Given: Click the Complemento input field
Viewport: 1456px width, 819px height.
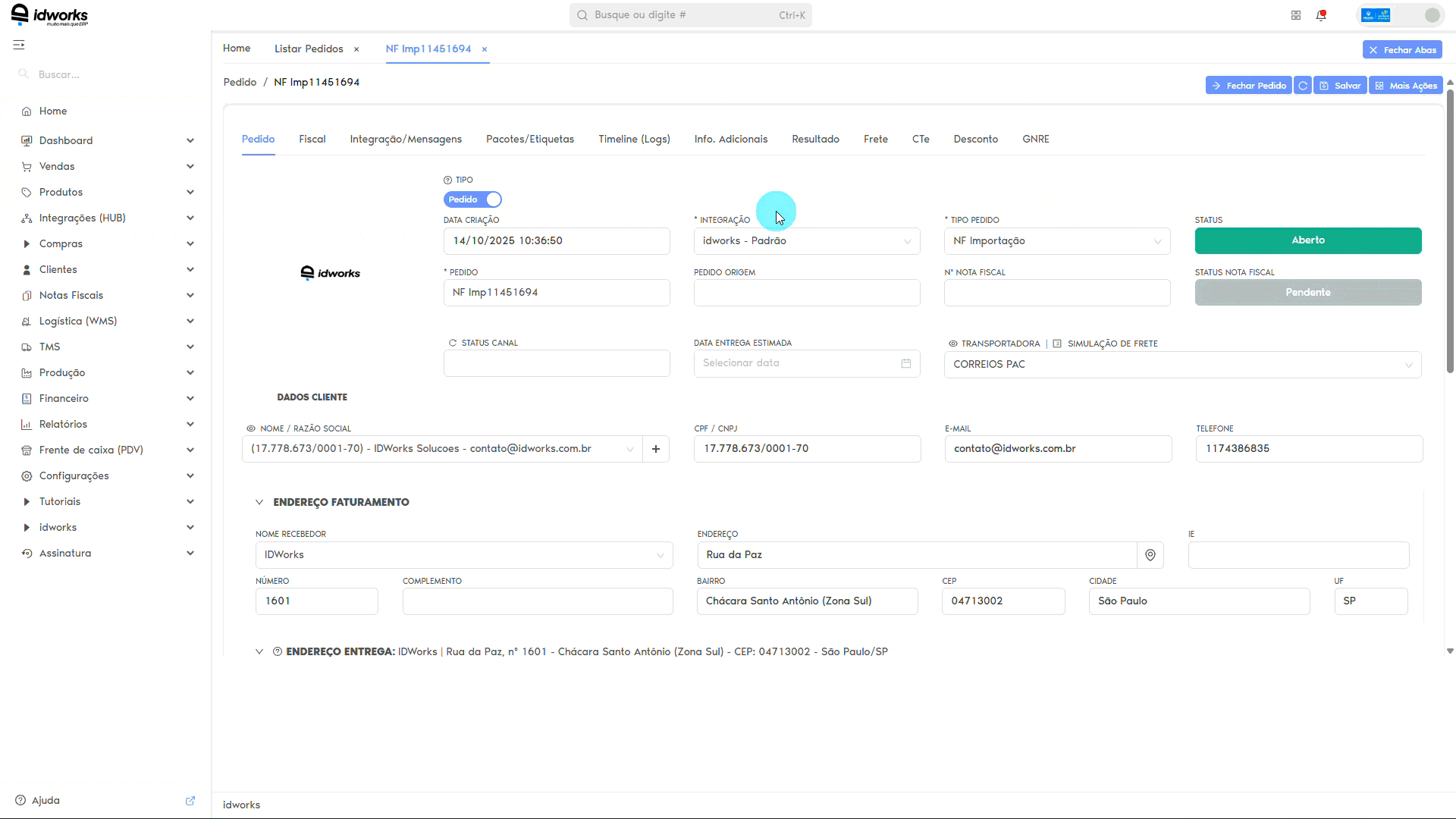Looking at the screenshot, I should pos(538,601).
